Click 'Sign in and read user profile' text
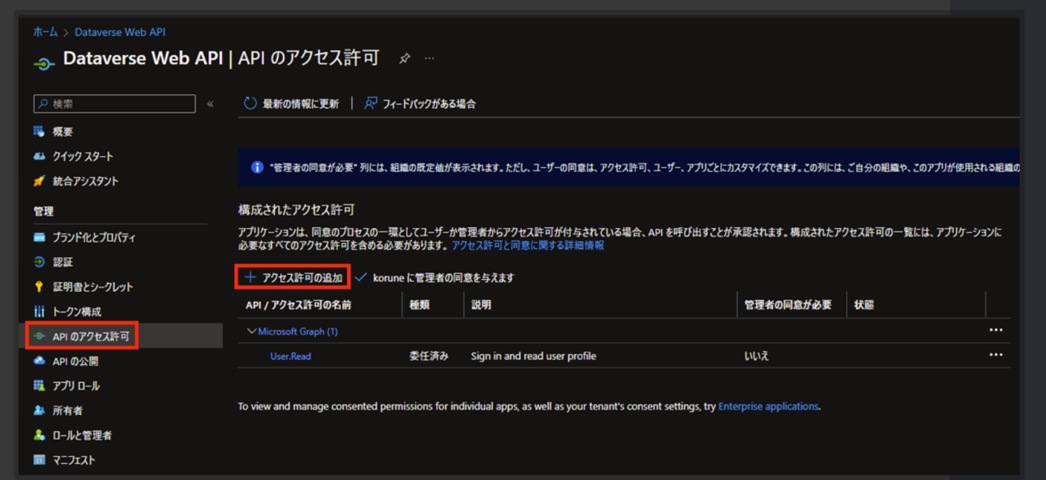Image resolution: width=1046 pixels, height=480 pixels. 534,356
